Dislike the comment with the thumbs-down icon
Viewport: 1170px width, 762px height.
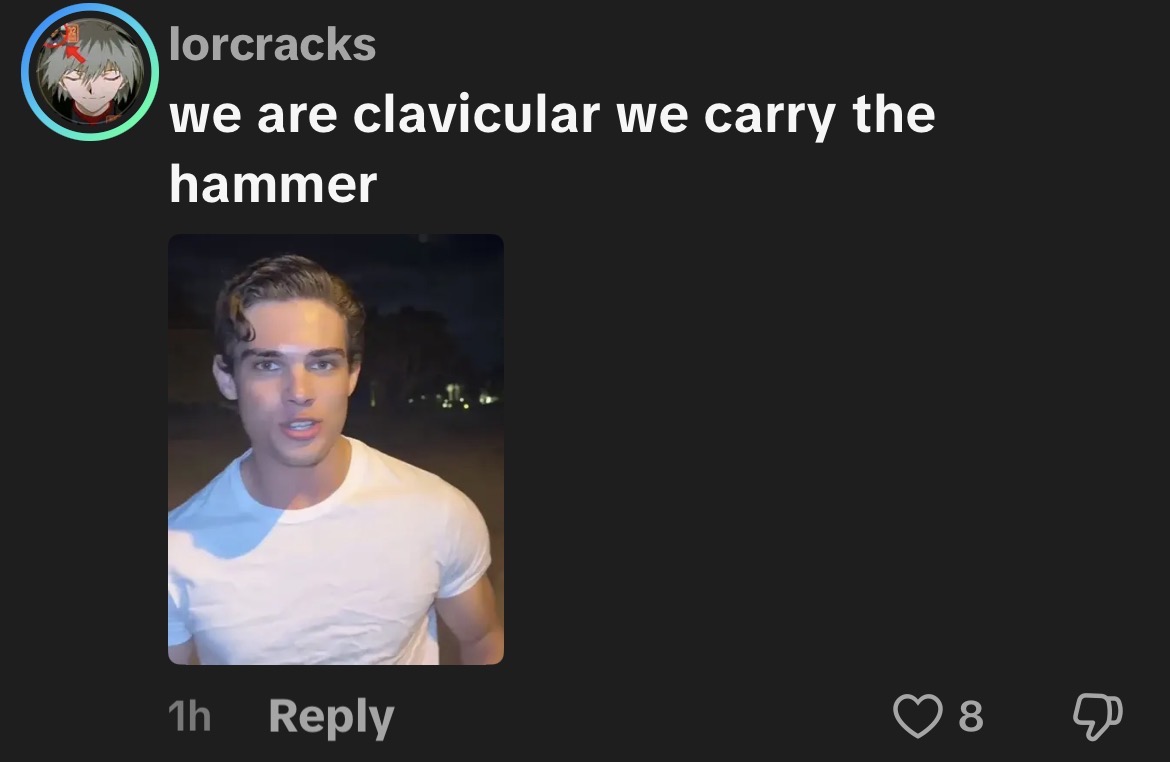[x=1098, y=716]
